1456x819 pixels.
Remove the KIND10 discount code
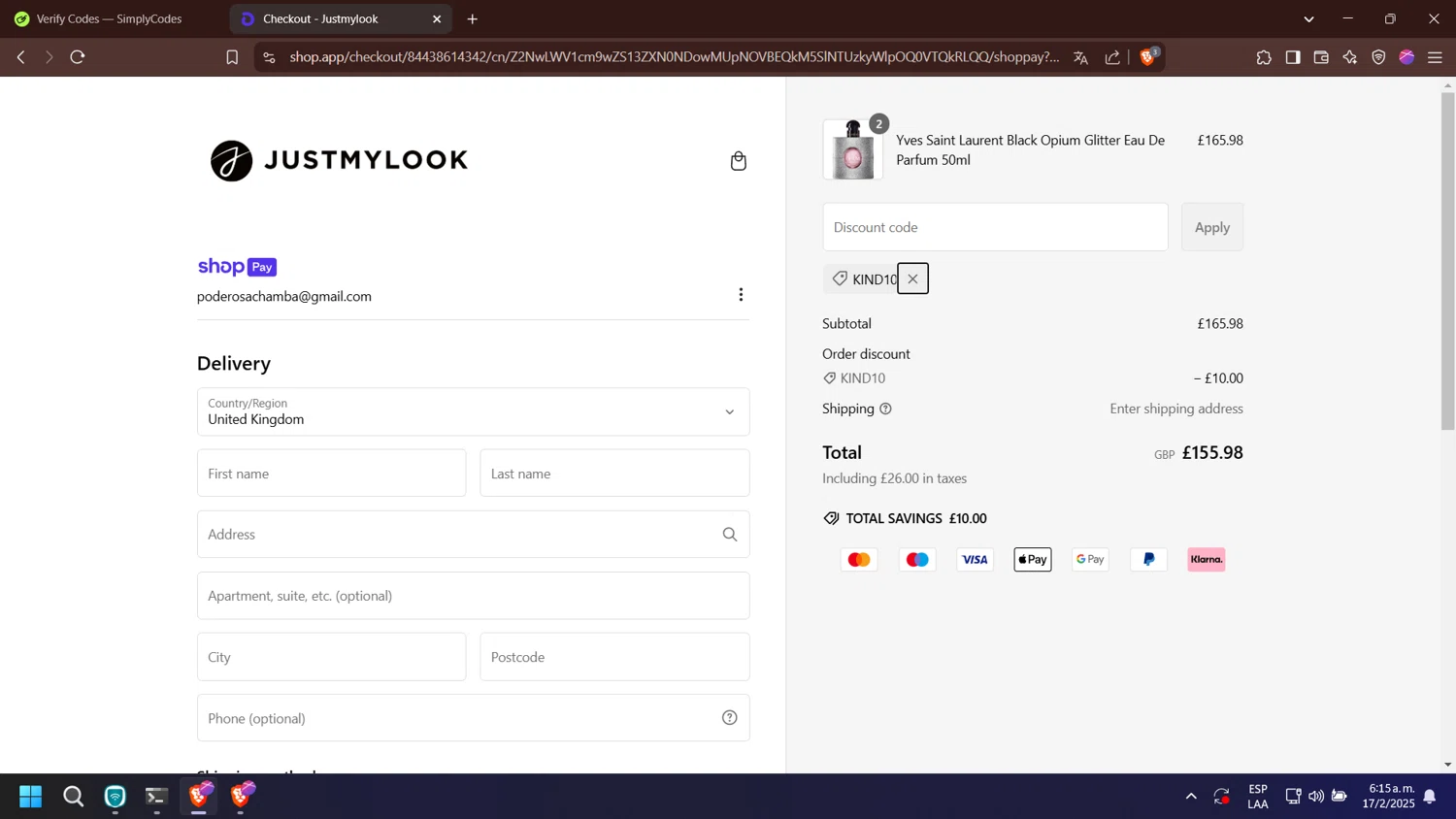(x=912, y=278)
